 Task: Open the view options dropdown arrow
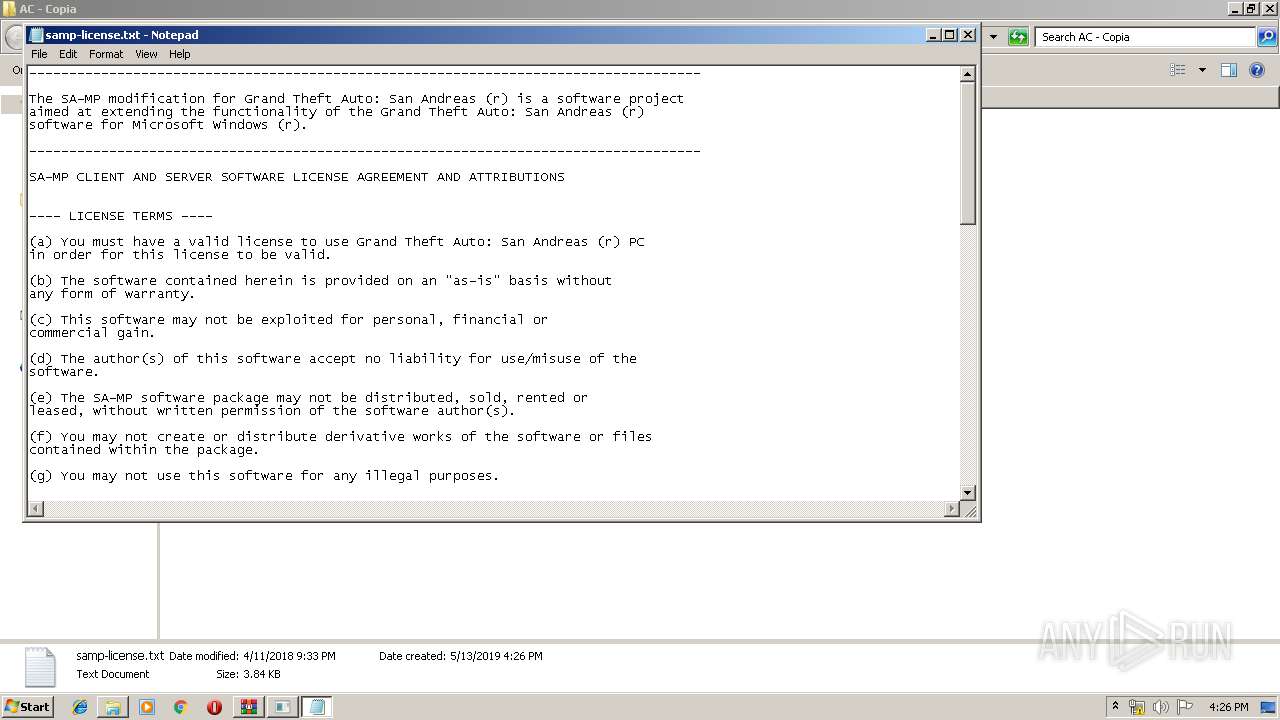tap(1202, 70)
